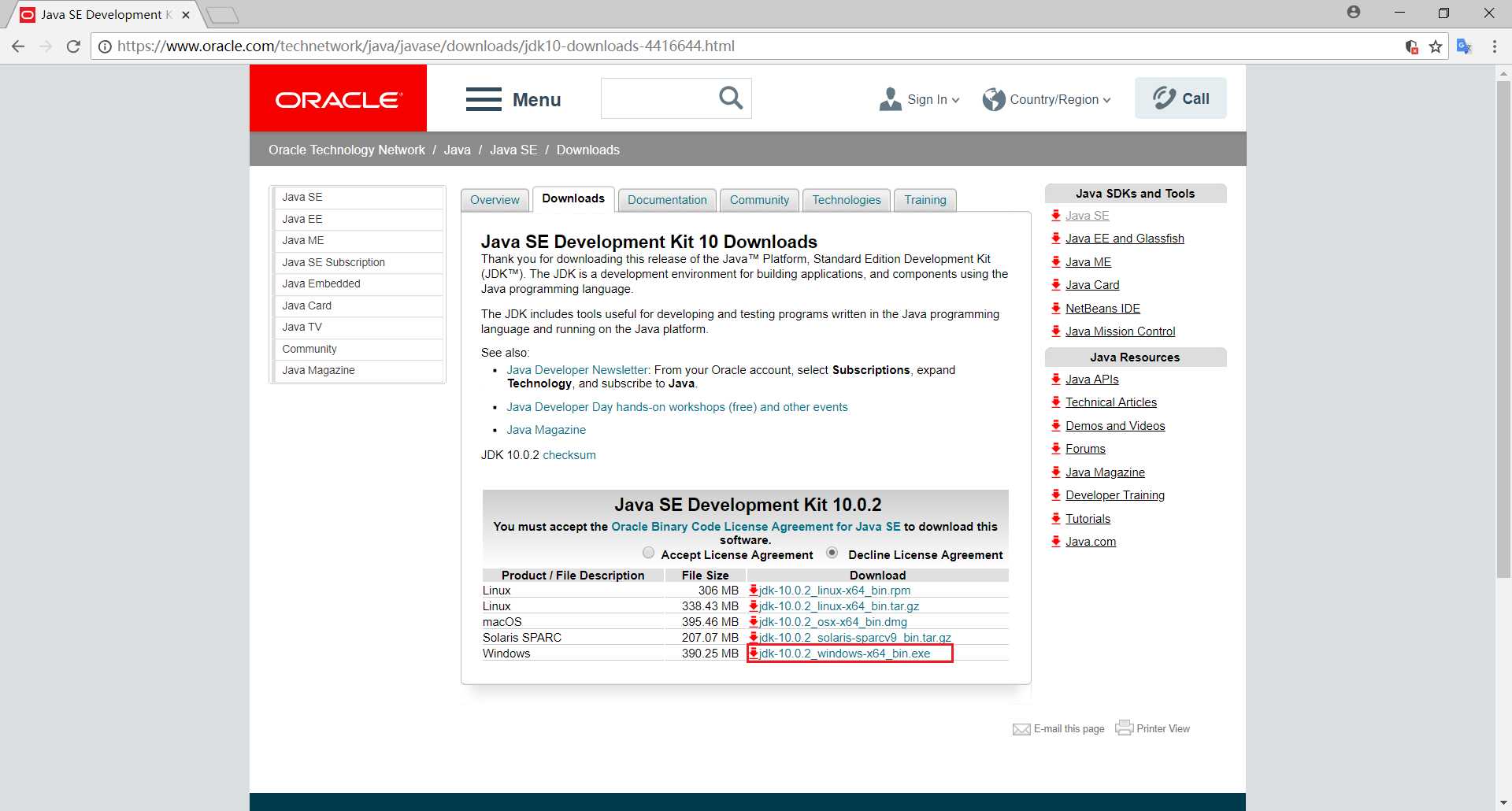Download jdk-10.0.2_linux-x64_bin.tar.gz
1512x811 pixels.
coord(839,605)
